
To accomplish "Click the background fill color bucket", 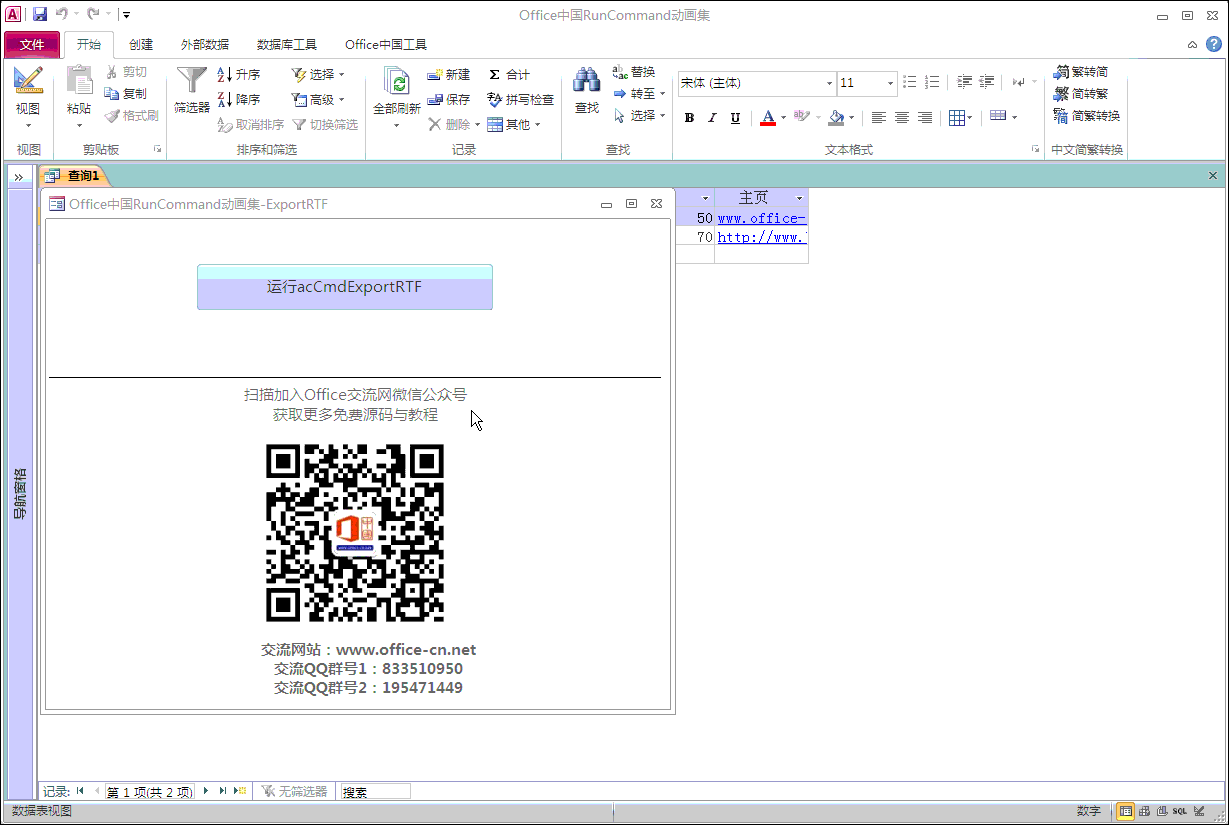I will pos(836,118).
